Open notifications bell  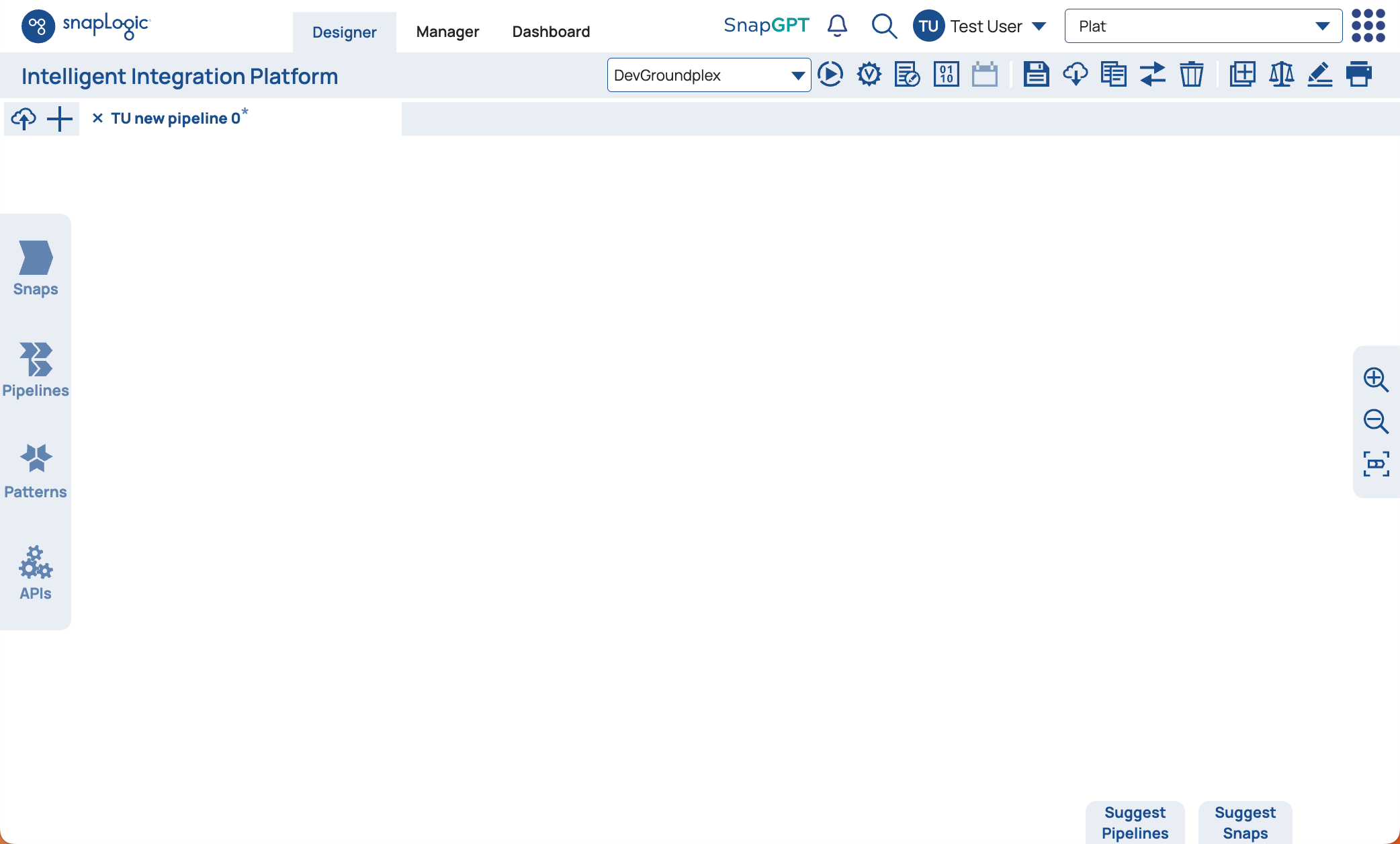tap(837, 26)
